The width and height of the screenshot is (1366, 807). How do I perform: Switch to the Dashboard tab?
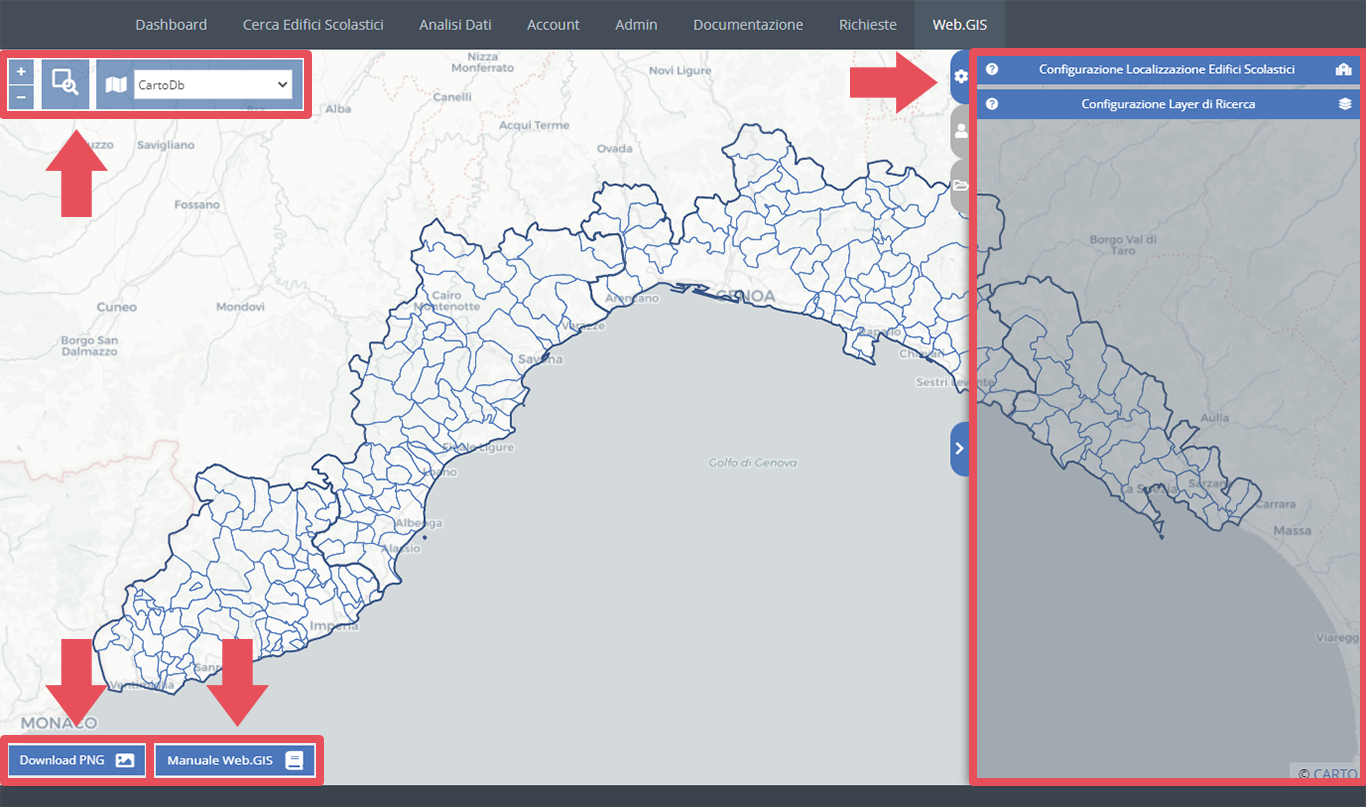coord(170,24)
